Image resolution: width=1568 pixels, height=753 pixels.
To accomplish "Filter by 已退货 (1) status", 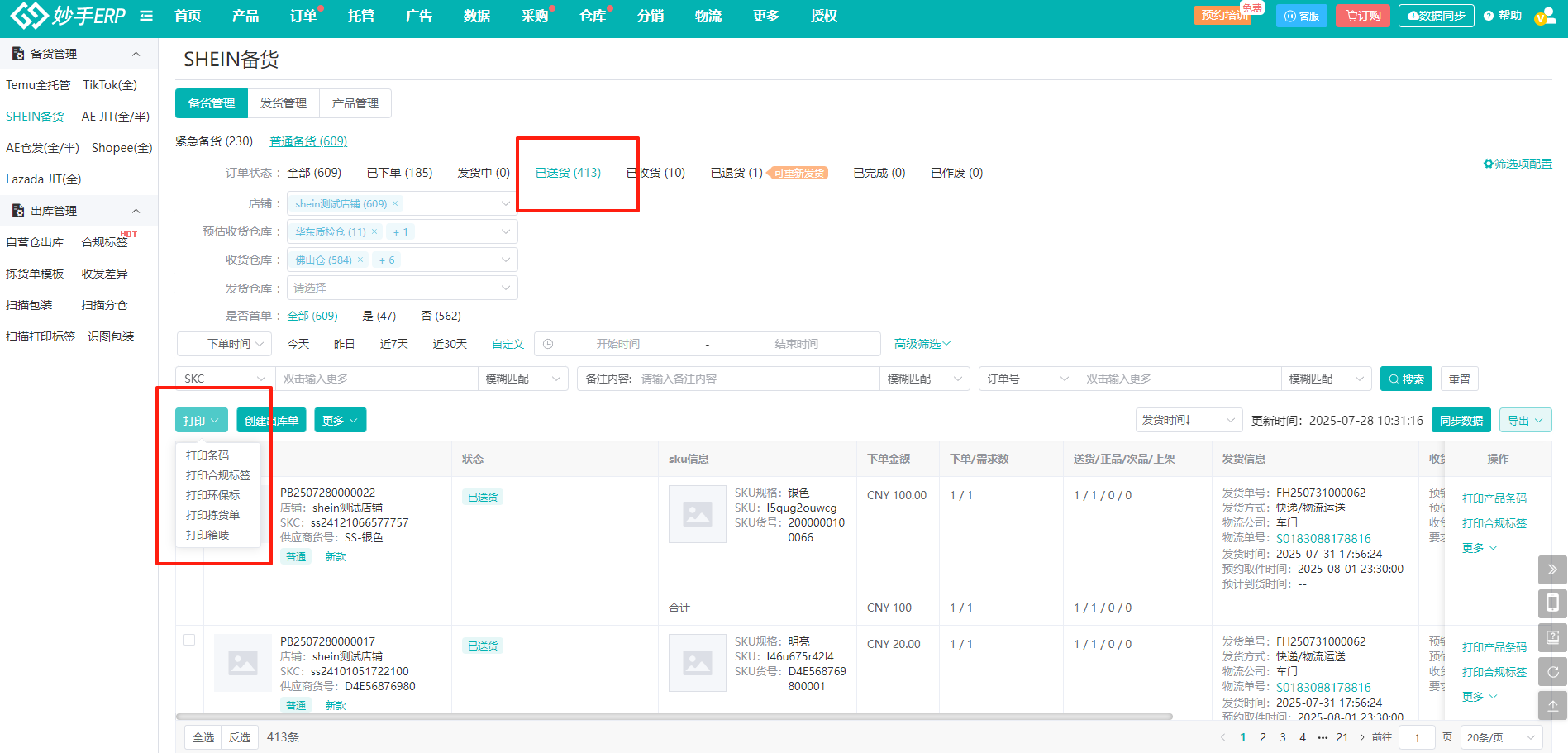I will 736,173.
